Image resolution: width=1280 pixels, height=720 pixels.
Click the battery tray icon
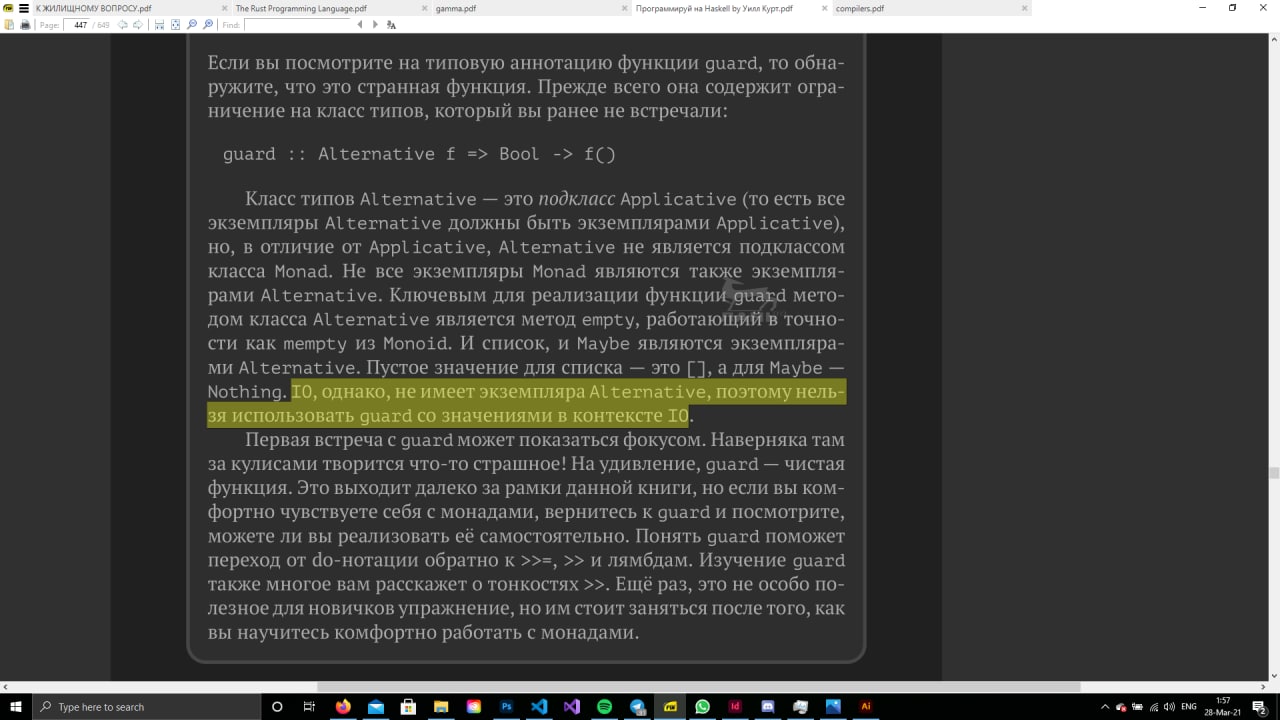[1137, 706]
